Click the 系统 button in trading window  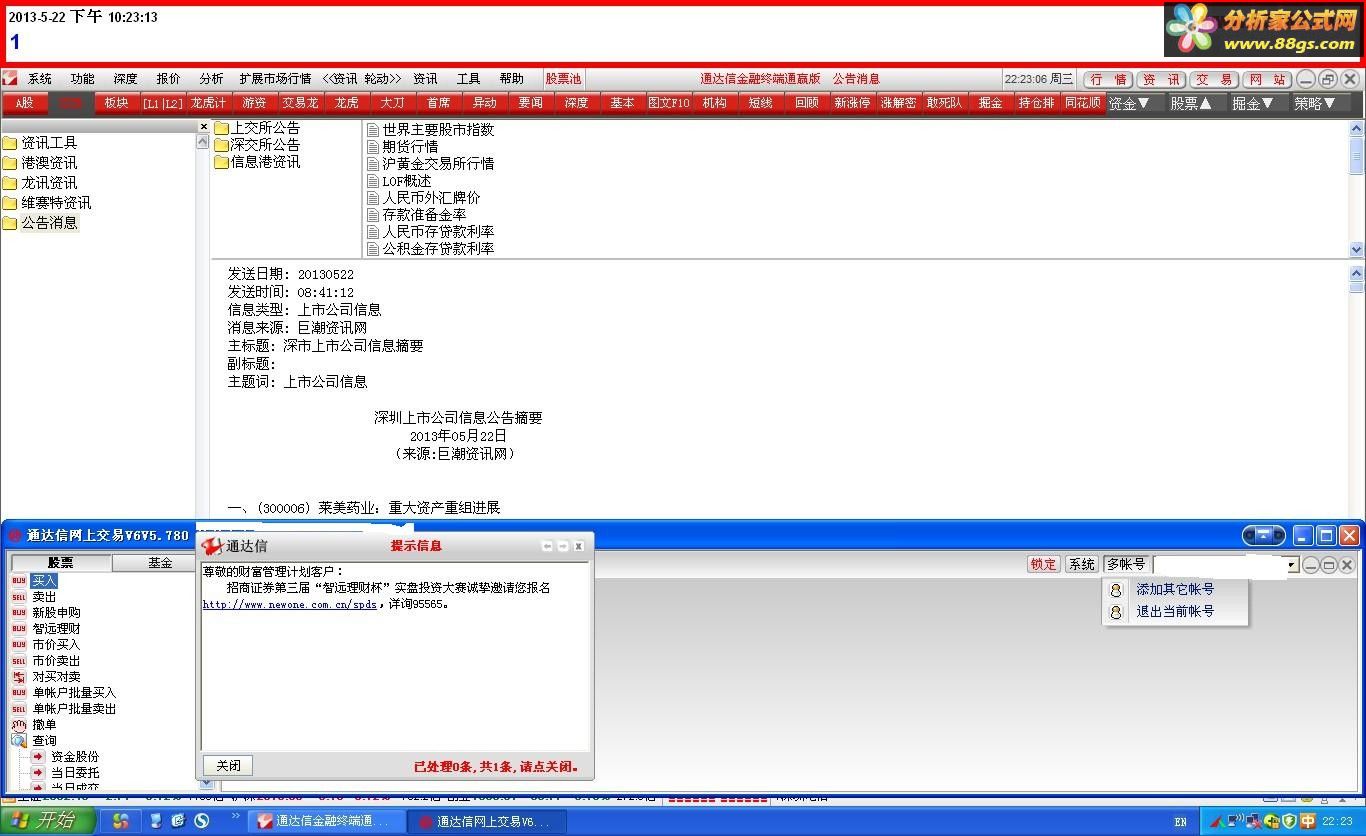(x=1082, y=565)
